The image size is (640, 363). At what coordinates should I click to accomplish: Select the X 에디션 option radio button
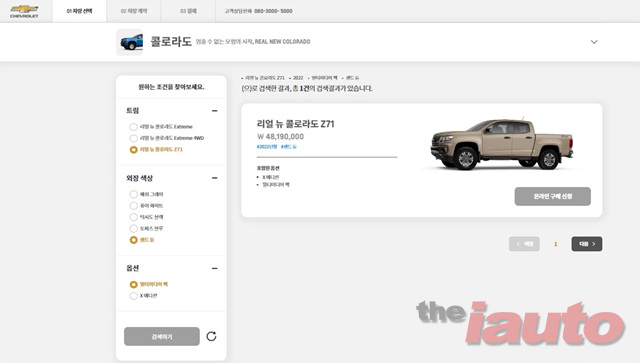click(x=133, y=296)
